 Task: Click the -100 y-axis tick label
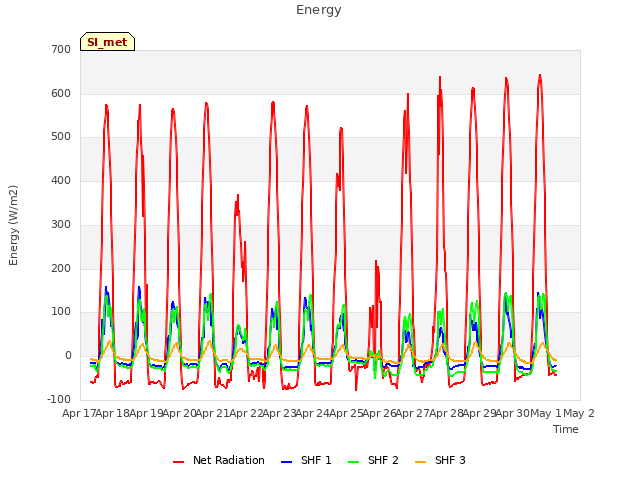pyautogui.click(x=59, y=399)
